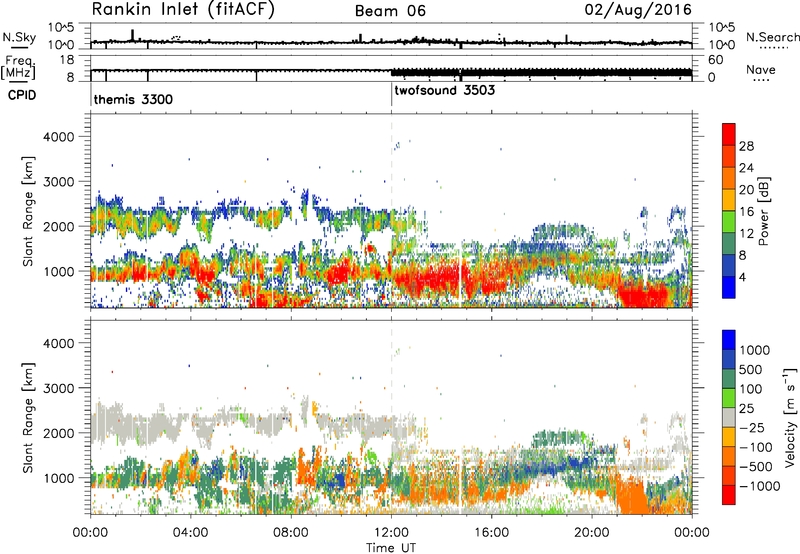Click the dashed 12:00 CPID-change line in power panel
Image resolution: width=800 pixels, height=554 pixels.
click(391, 211)
